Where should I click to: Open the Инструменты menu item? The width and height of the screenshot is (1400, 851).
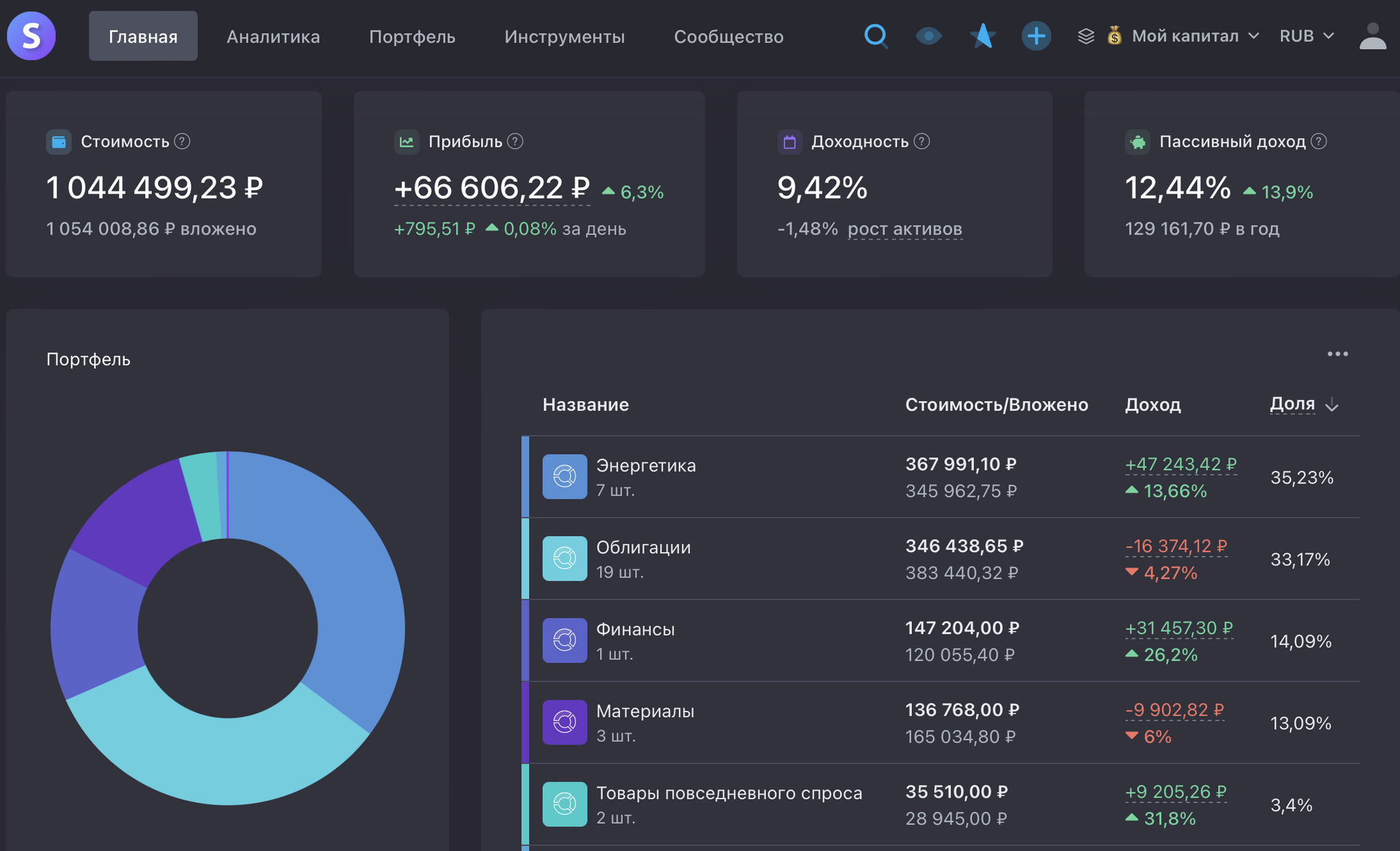(x=565, y=36)
